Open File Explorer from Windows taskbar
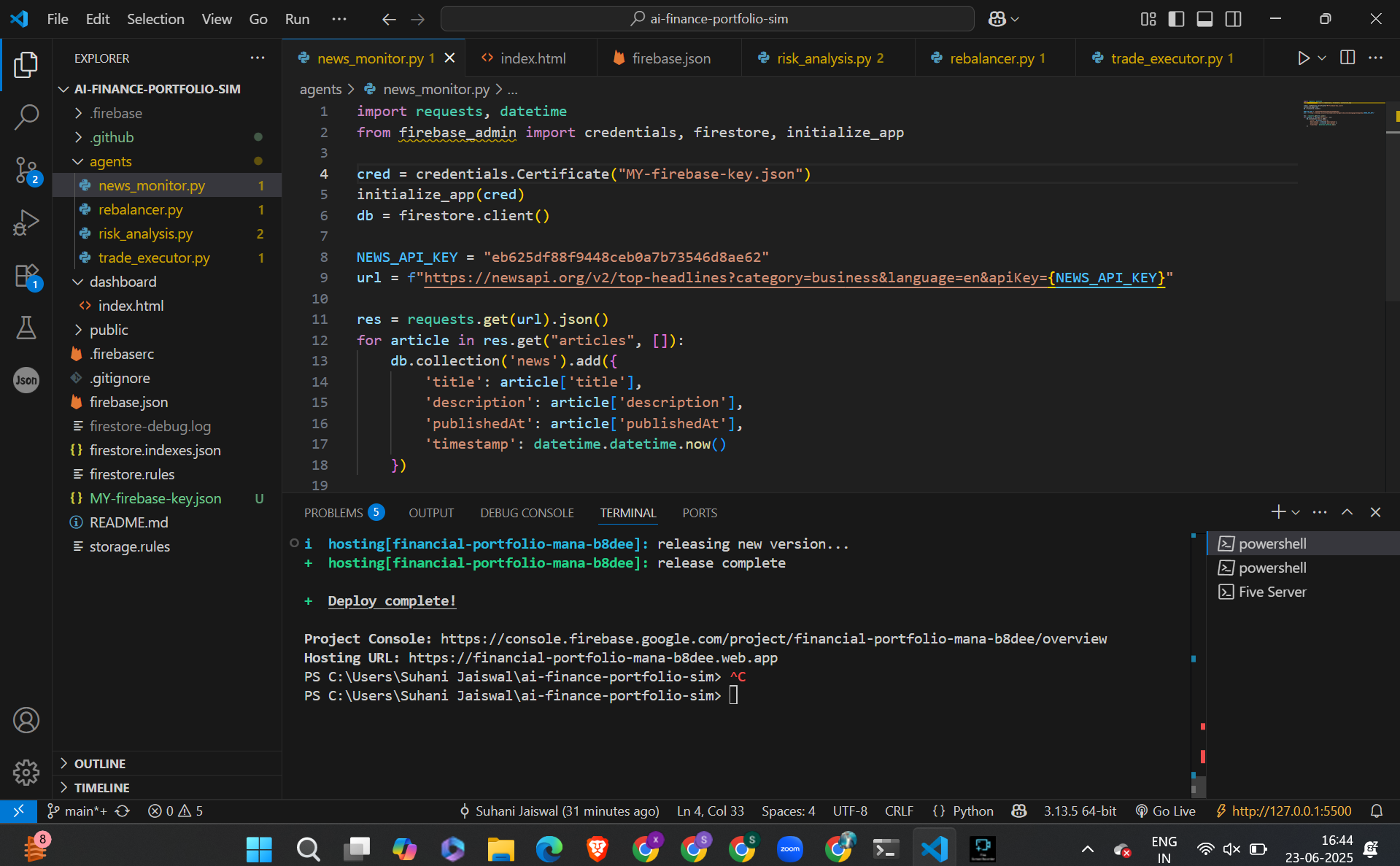Viewport: 1400px width, 866px height. click(500, 848)
